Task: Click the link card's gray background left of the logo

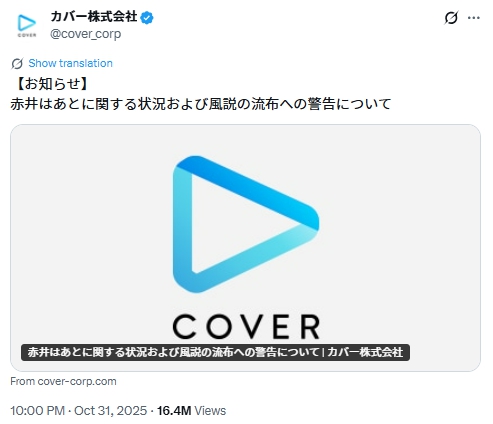Action: click(92, 233)
